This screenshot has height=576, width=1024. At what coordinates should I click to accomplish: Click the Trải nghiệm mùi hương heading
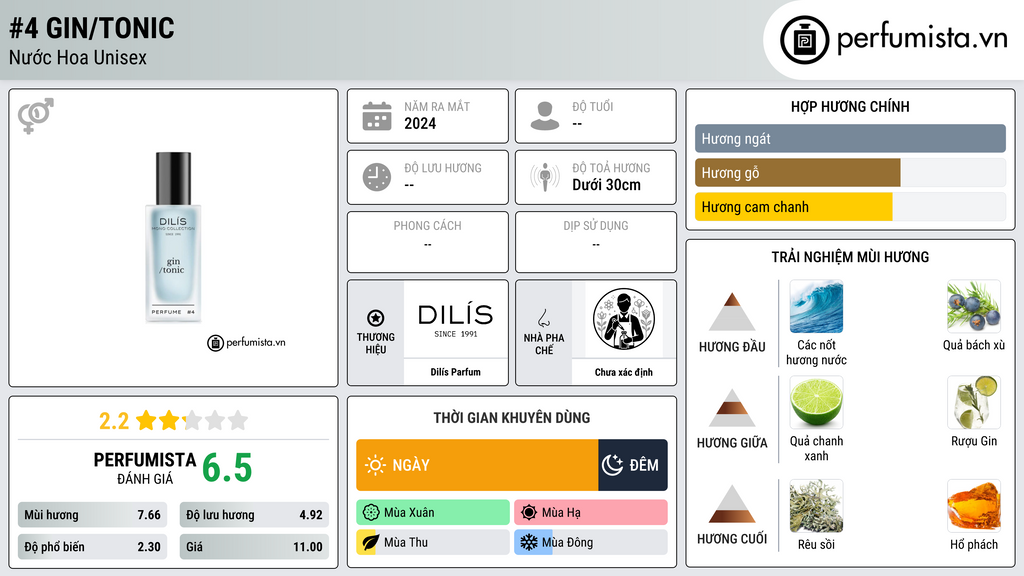850,257
